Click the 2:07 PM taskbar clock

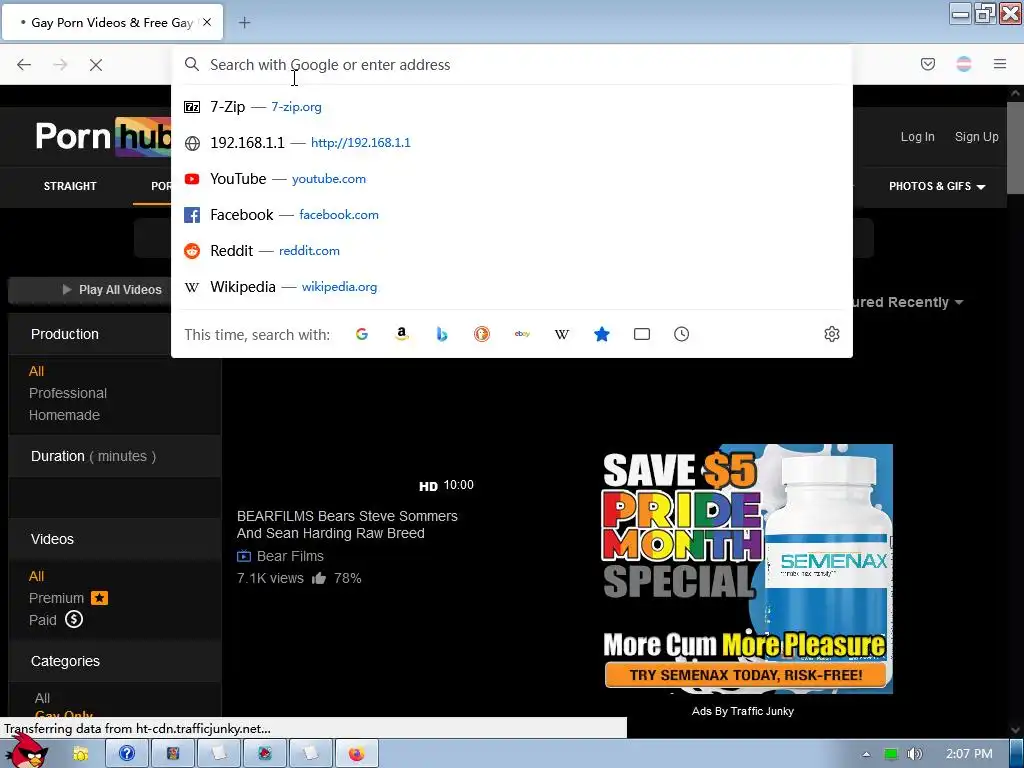[969, 754]
